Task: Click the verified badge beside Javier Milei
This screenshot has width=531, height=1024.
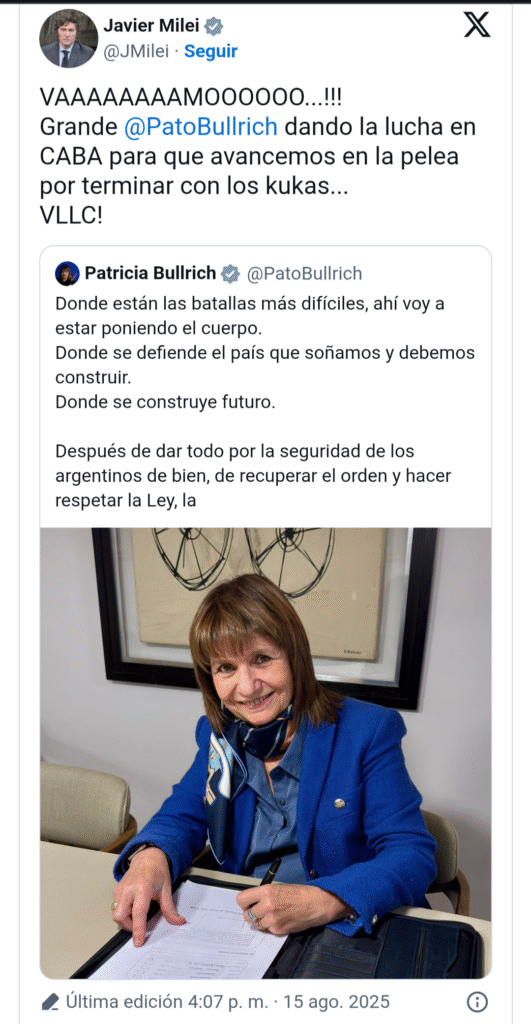Action: tap(214, 26)
